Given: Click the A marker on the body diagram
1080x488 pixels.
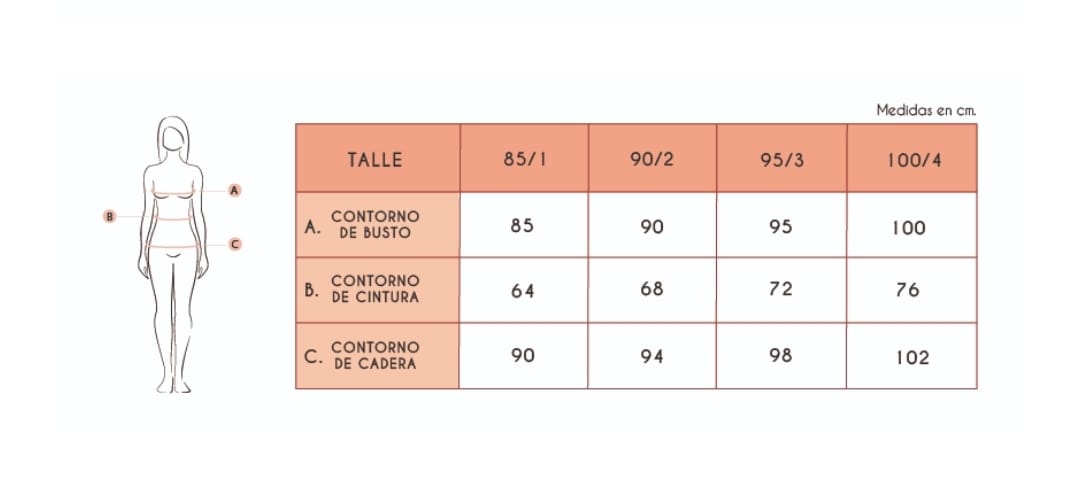Looking at the screenshot, I should [235, 191].
